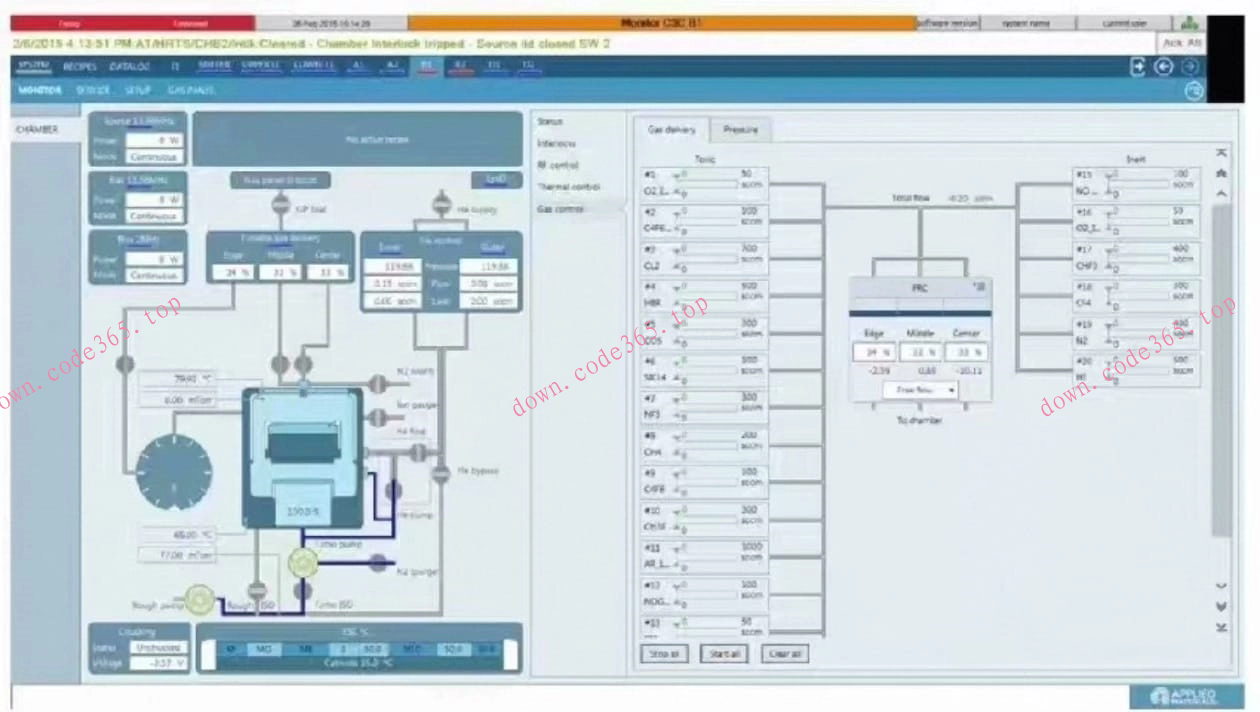Click the logout door icon in header
Viewport: 1260px width, 712px height.
[x=1138, y=67]
